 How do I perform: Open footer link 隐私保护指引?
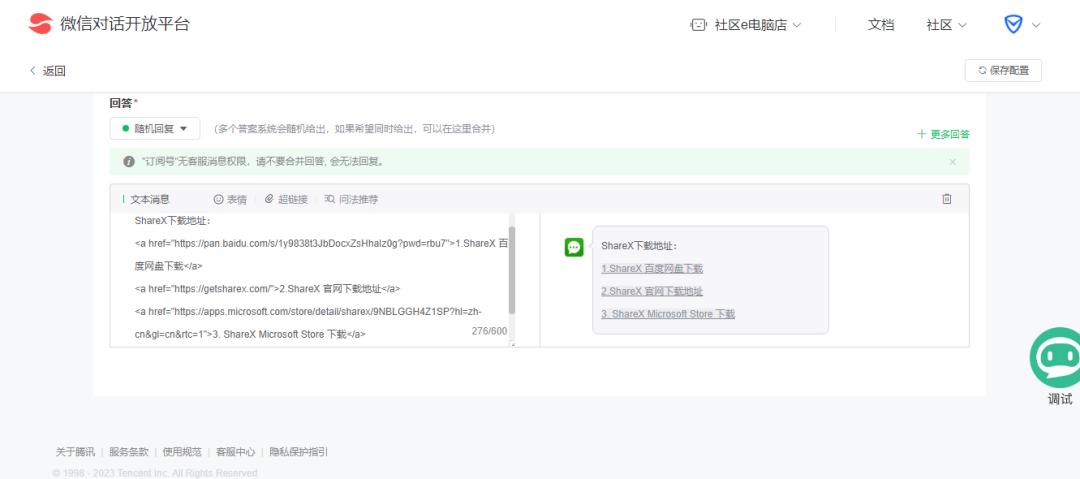tap(298, 452)
